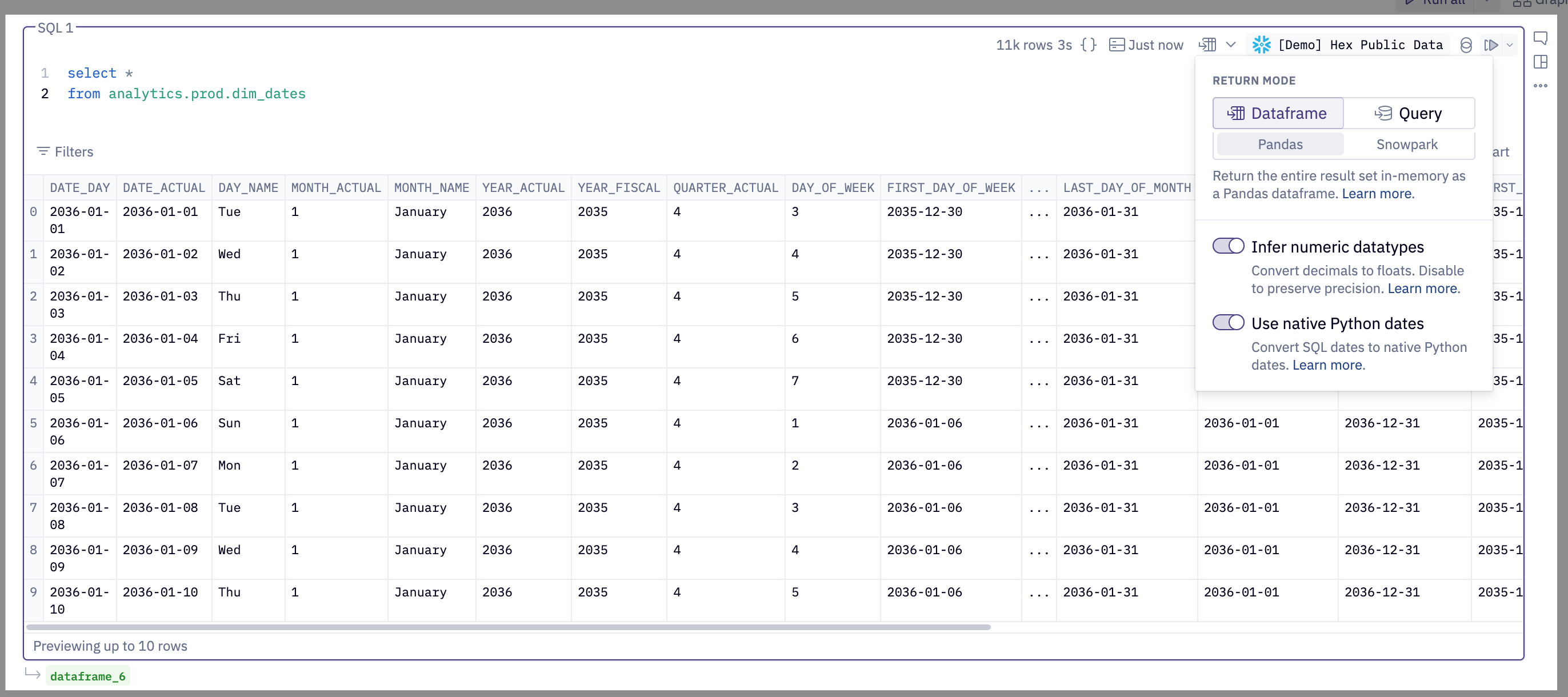Click the layout panel icon on the right edge
This screenshot has height=697, width=1568.
point(1542,62)
